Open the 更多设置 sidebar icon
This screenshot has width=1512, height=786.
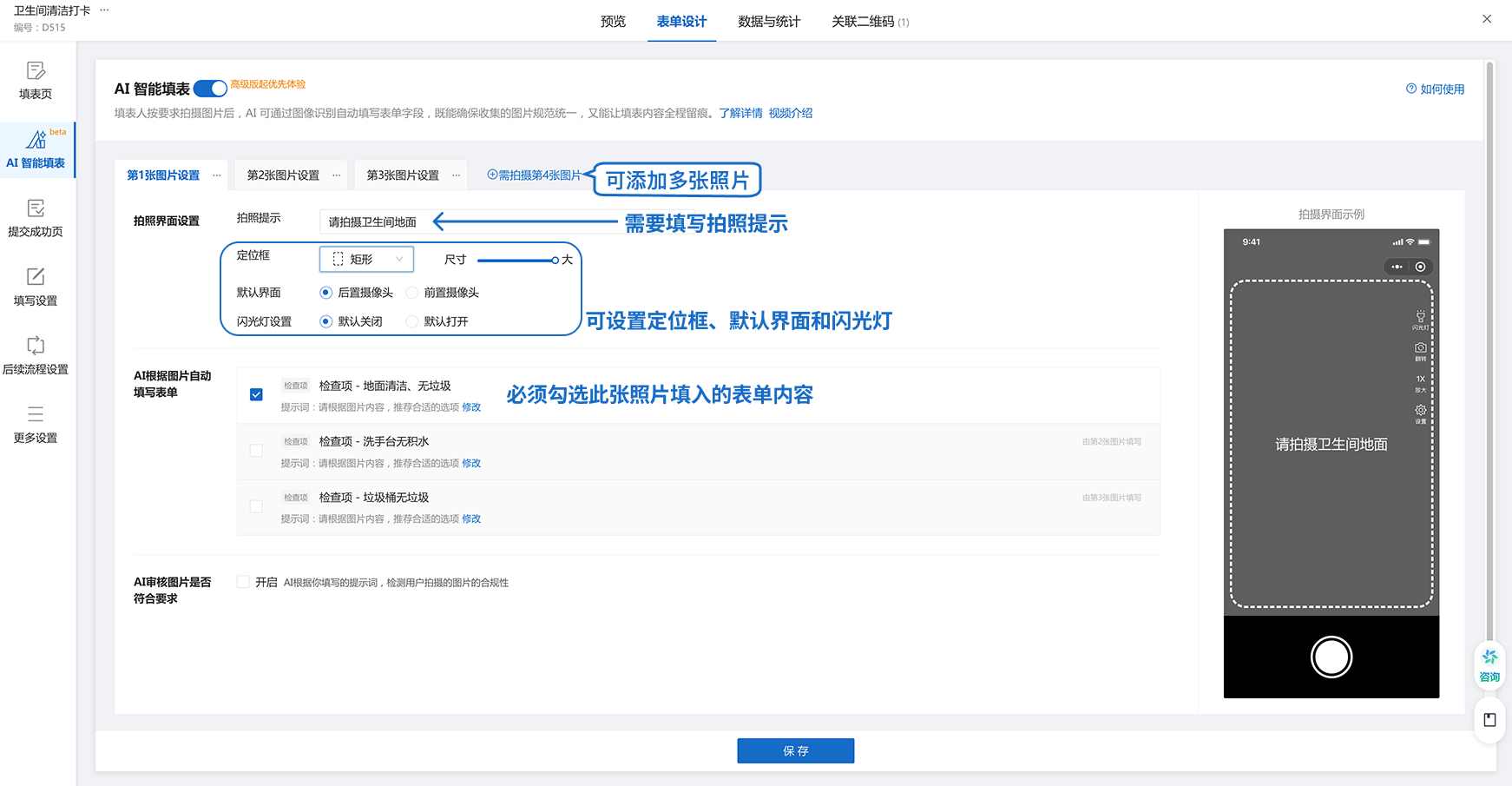coord(36,414)
